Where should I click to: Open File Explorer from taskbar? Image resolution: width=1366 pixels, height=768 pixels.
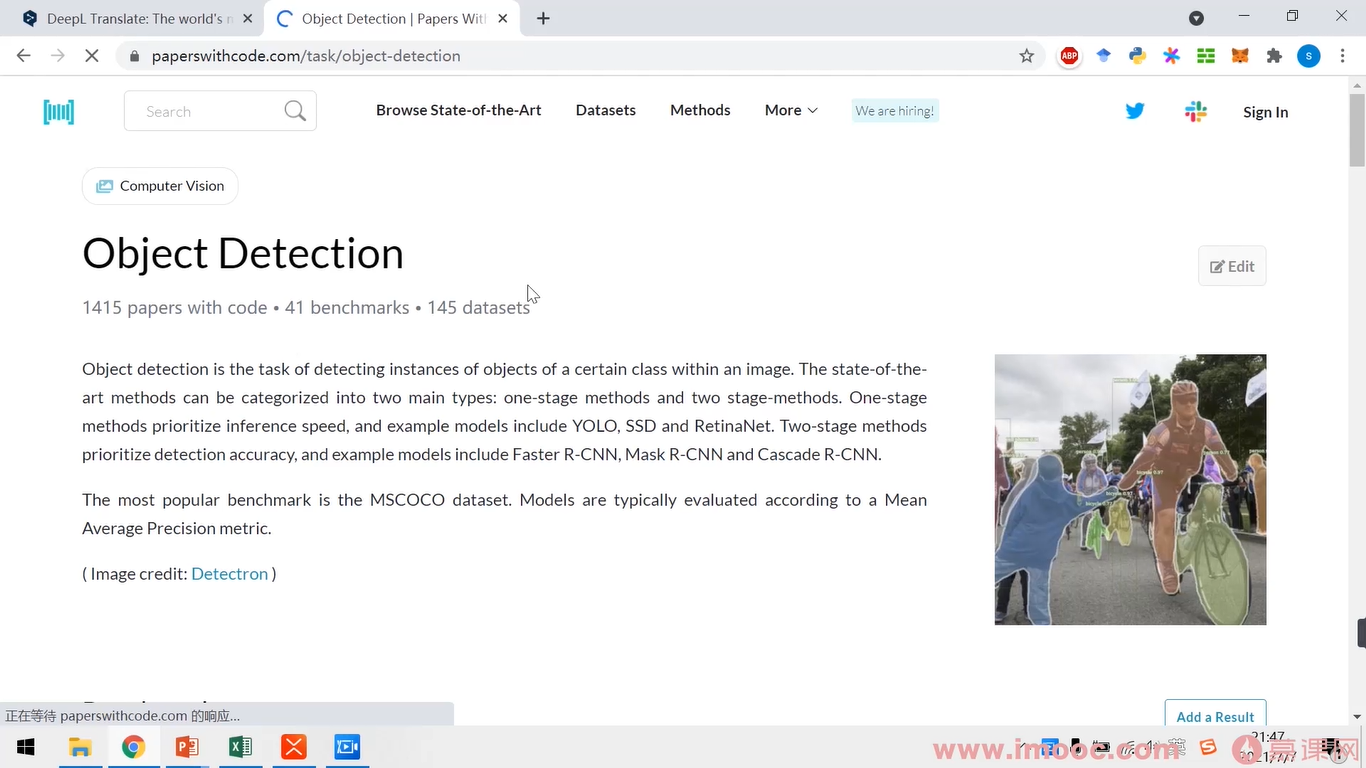80,747
